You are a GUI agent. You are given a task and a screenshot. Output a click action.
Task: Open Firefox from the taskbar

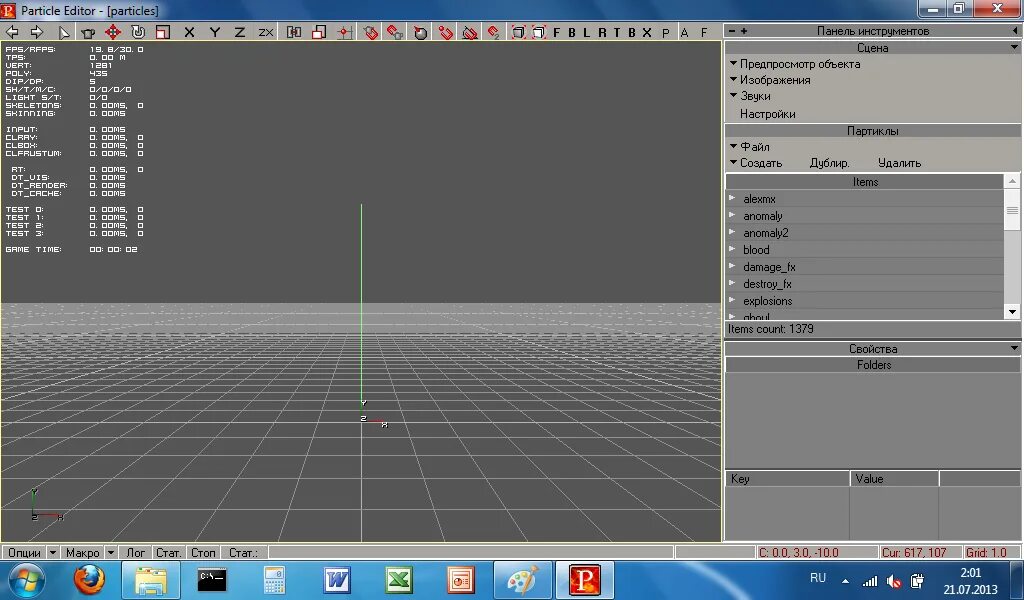coord(88,579)
